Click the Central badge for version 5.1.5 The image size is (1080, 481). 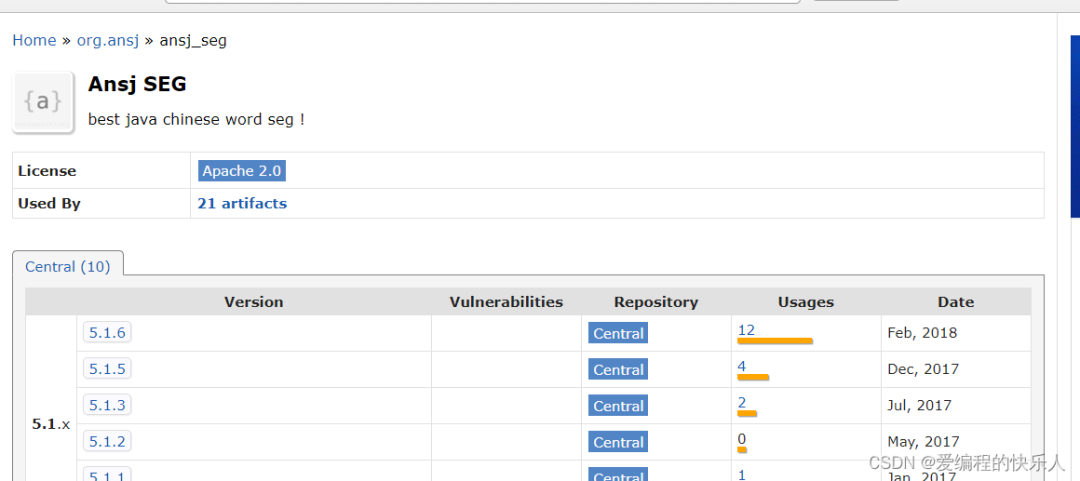point(618,369)
